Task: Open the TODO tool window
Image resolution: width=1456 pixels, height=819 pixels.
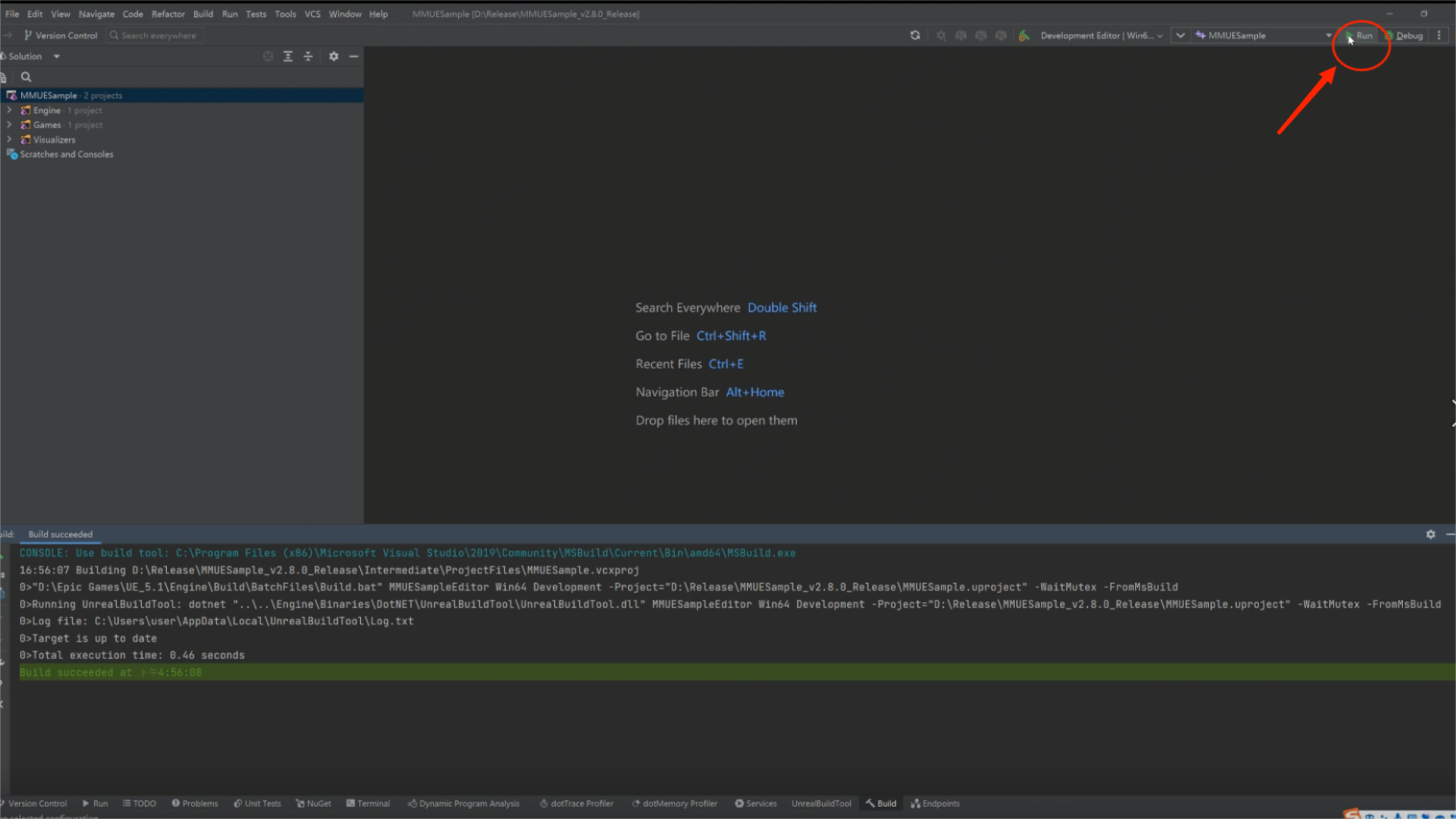Action: [x=140, y=803]
